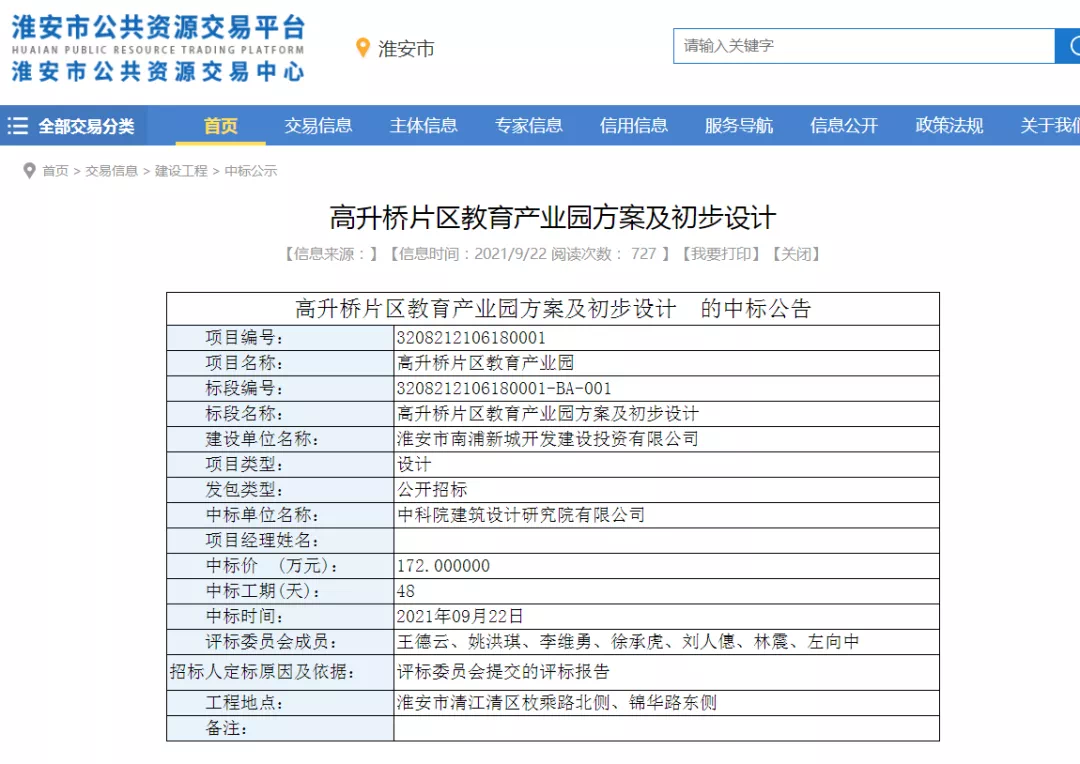Open the 全部交易分类 category menu
1080x764 pixels.
tap(73, 125)
